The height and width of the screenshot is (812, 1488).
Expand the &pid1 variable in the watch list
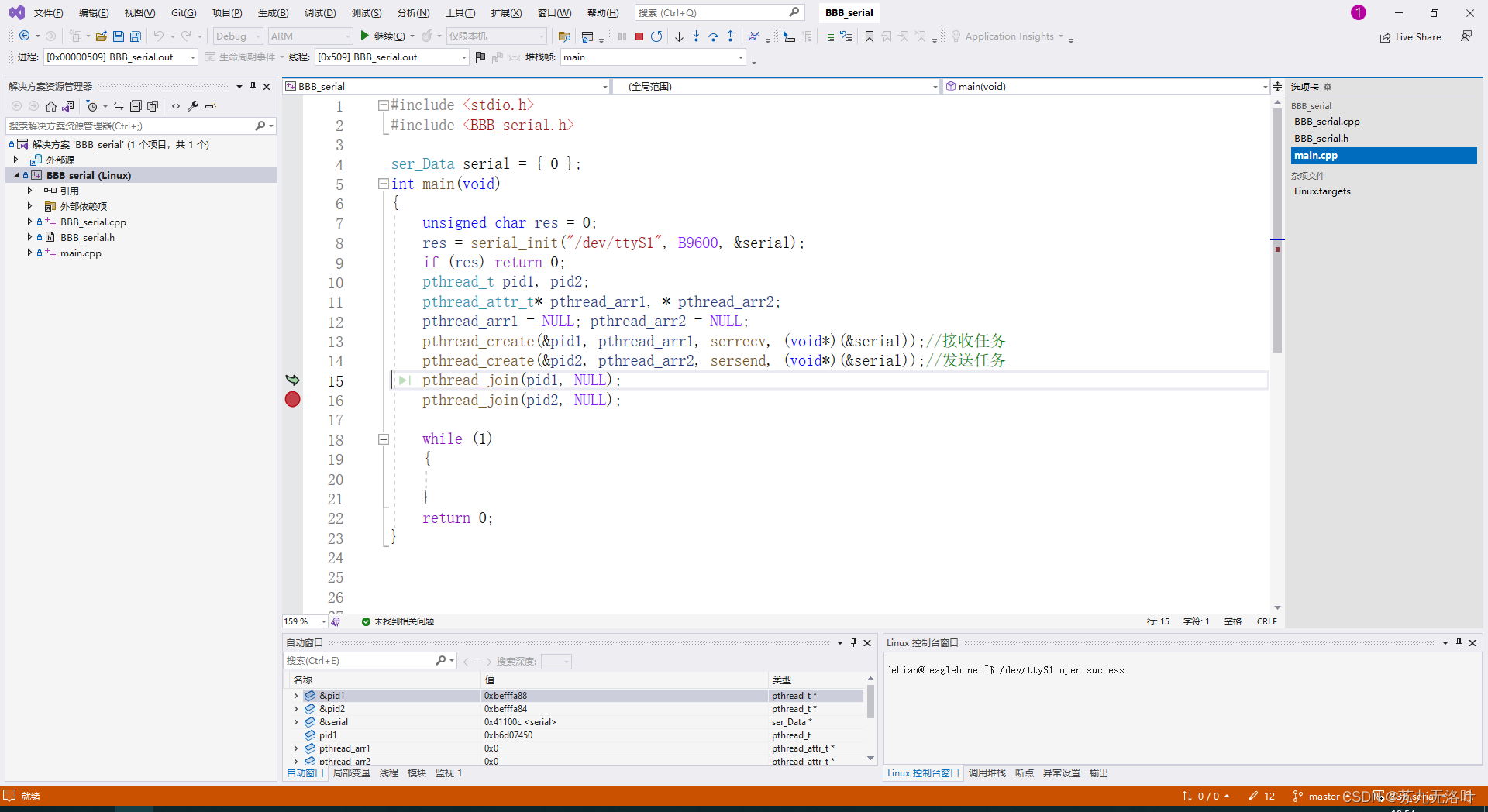(x=295, y=696)
